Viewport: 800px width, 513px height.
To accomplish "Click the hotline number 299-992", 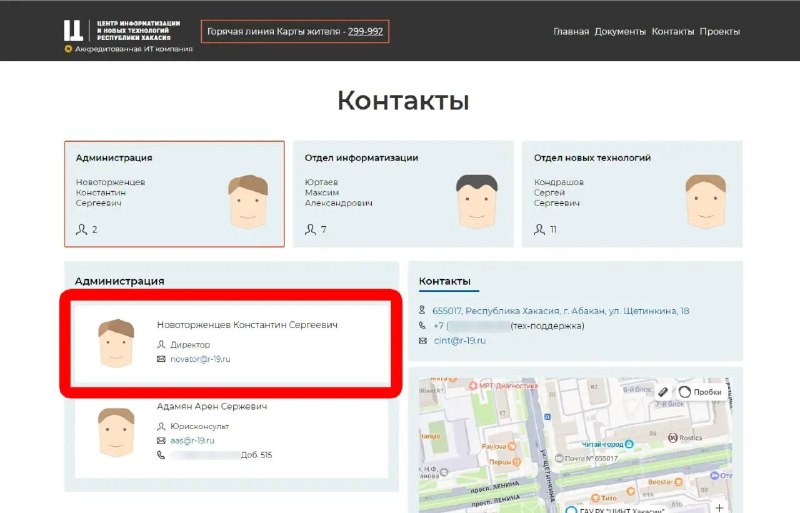I will click(x=365, y=32).
